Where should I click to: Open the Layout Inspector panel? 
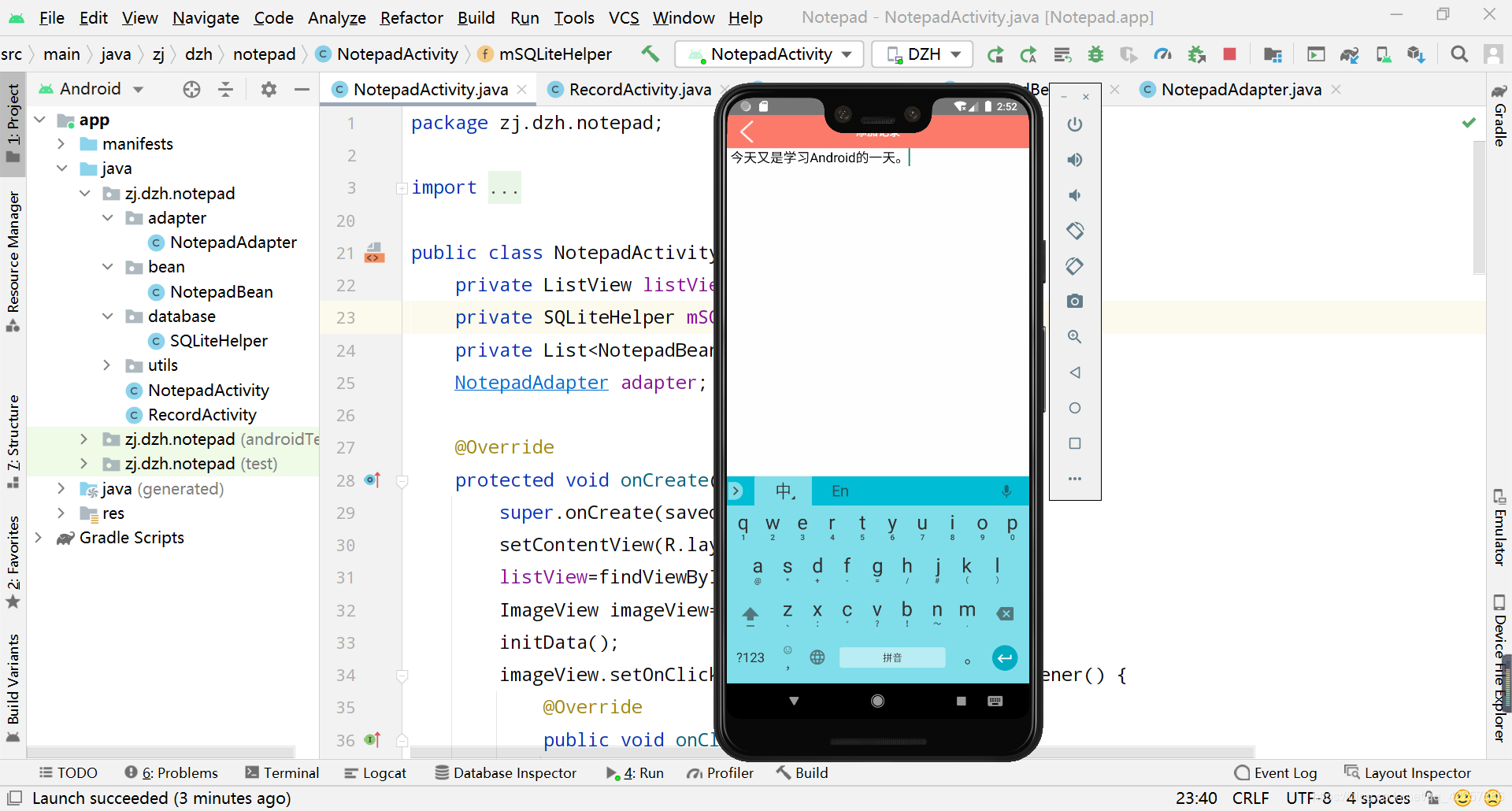1407,773
